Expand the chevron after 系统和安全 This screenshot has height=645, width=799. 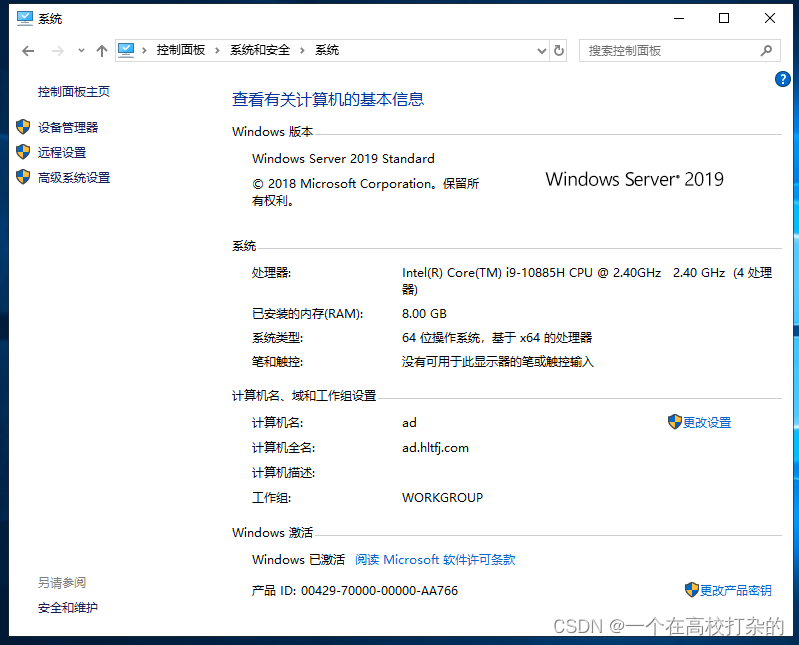(302, 50)
